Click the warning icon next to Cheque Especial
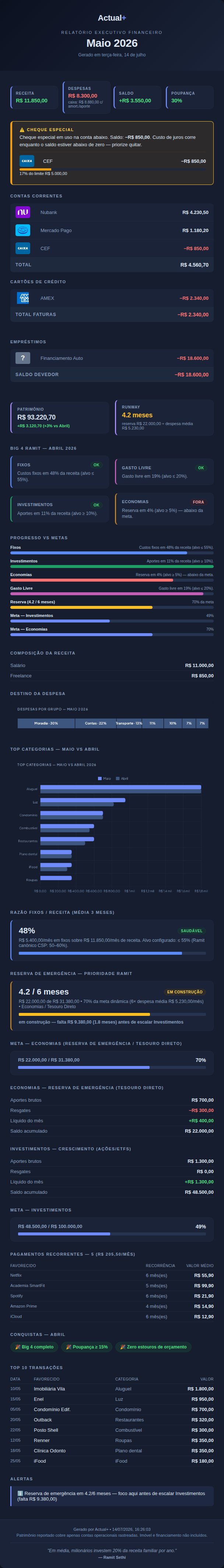224x1568 pixels. (x=22, y=130)
